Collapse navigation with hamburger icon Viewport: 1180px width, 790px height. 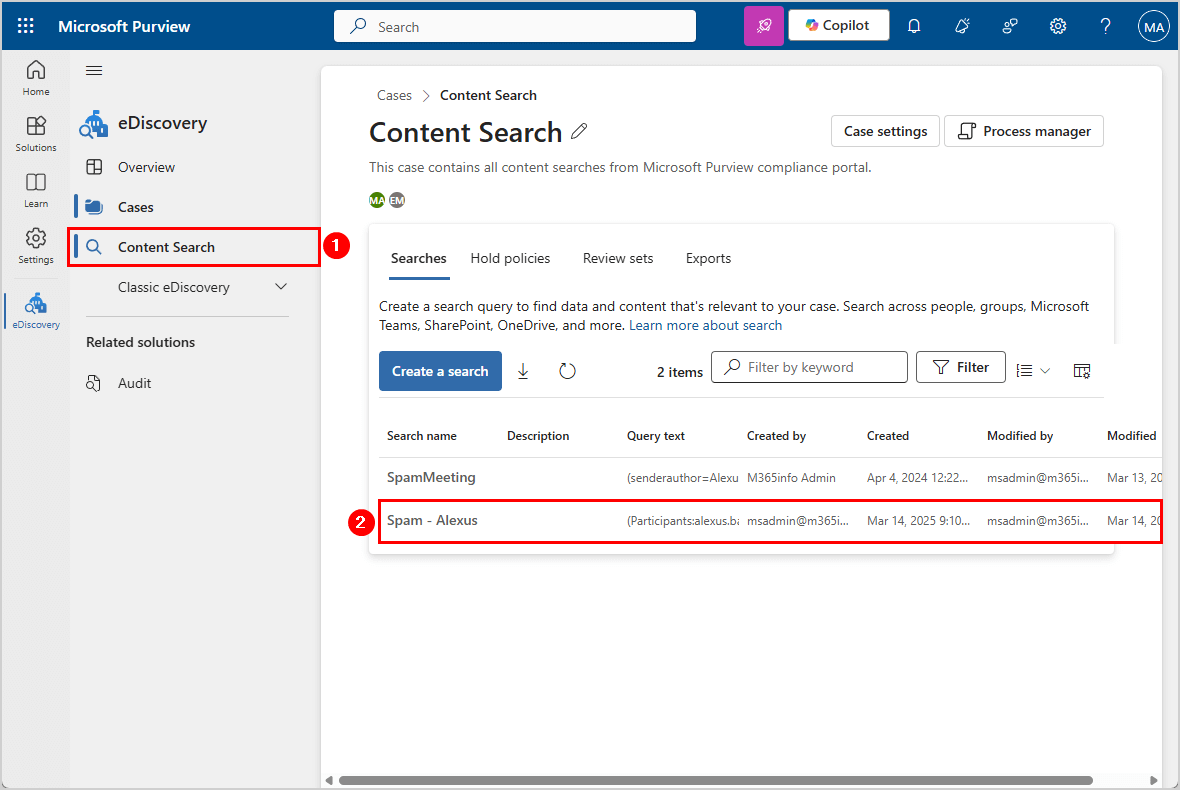click(94, 71)
